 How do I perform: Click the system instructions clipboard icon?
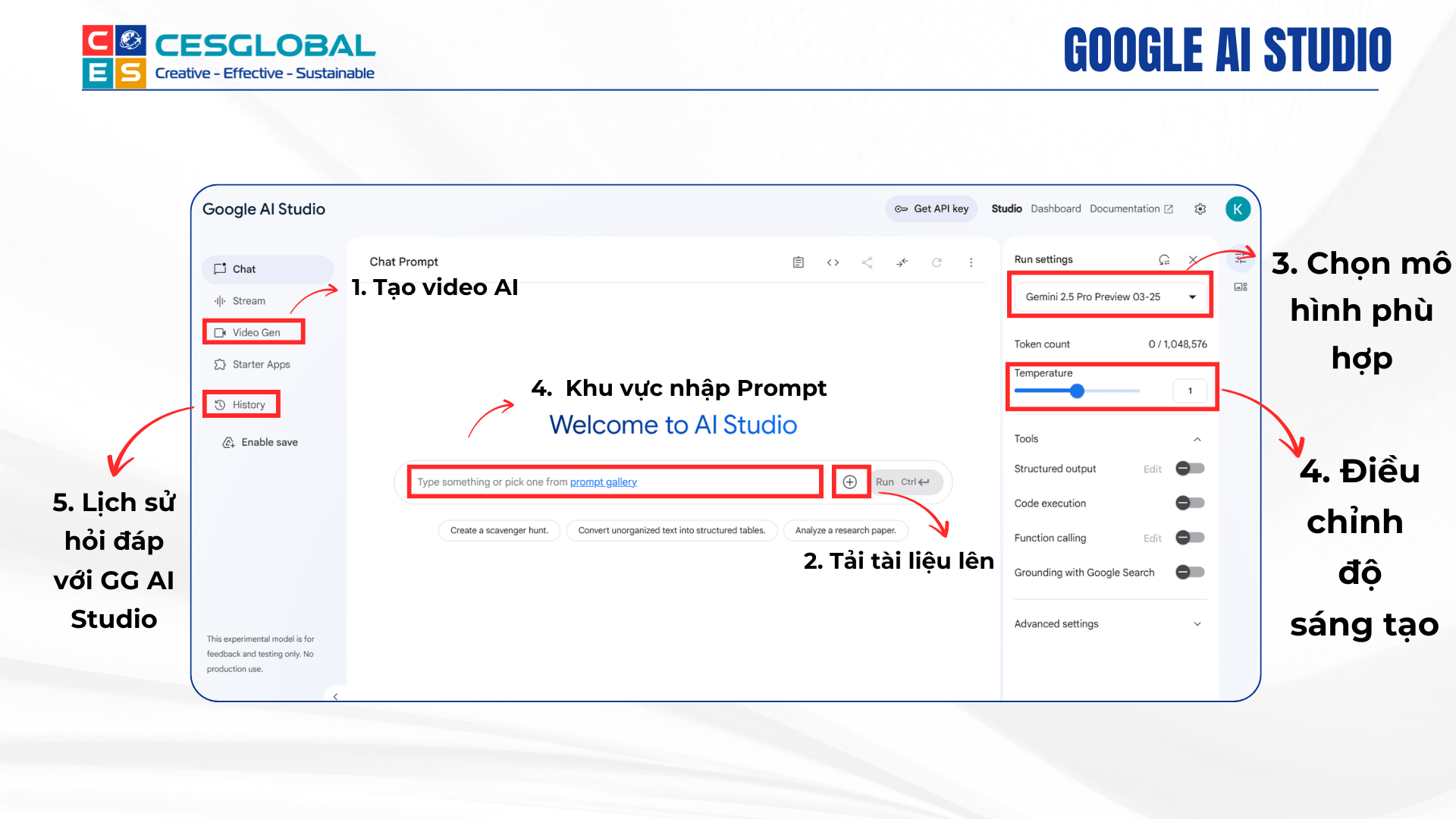click(798, 262)
